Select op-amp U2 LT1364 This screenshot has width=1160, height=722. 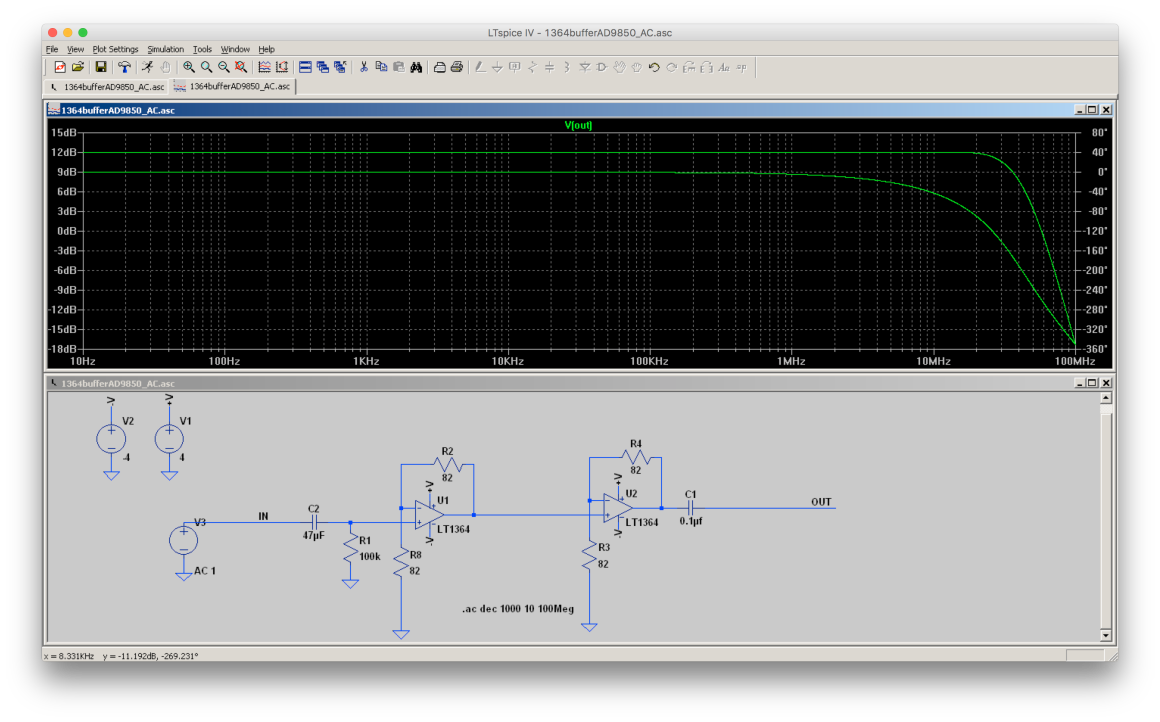(x=618, y=508)
